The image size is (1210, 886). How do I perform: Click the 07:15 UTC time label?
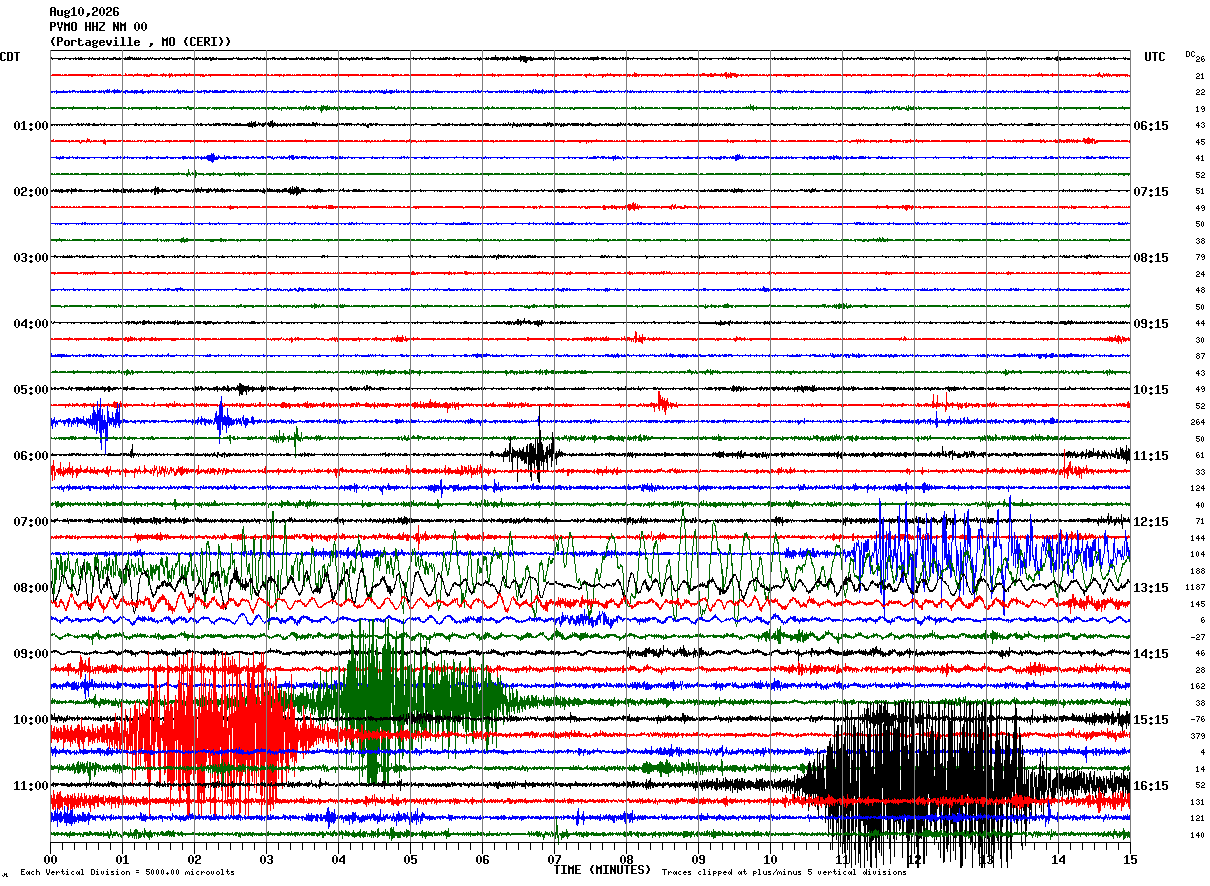point(1151,192)
